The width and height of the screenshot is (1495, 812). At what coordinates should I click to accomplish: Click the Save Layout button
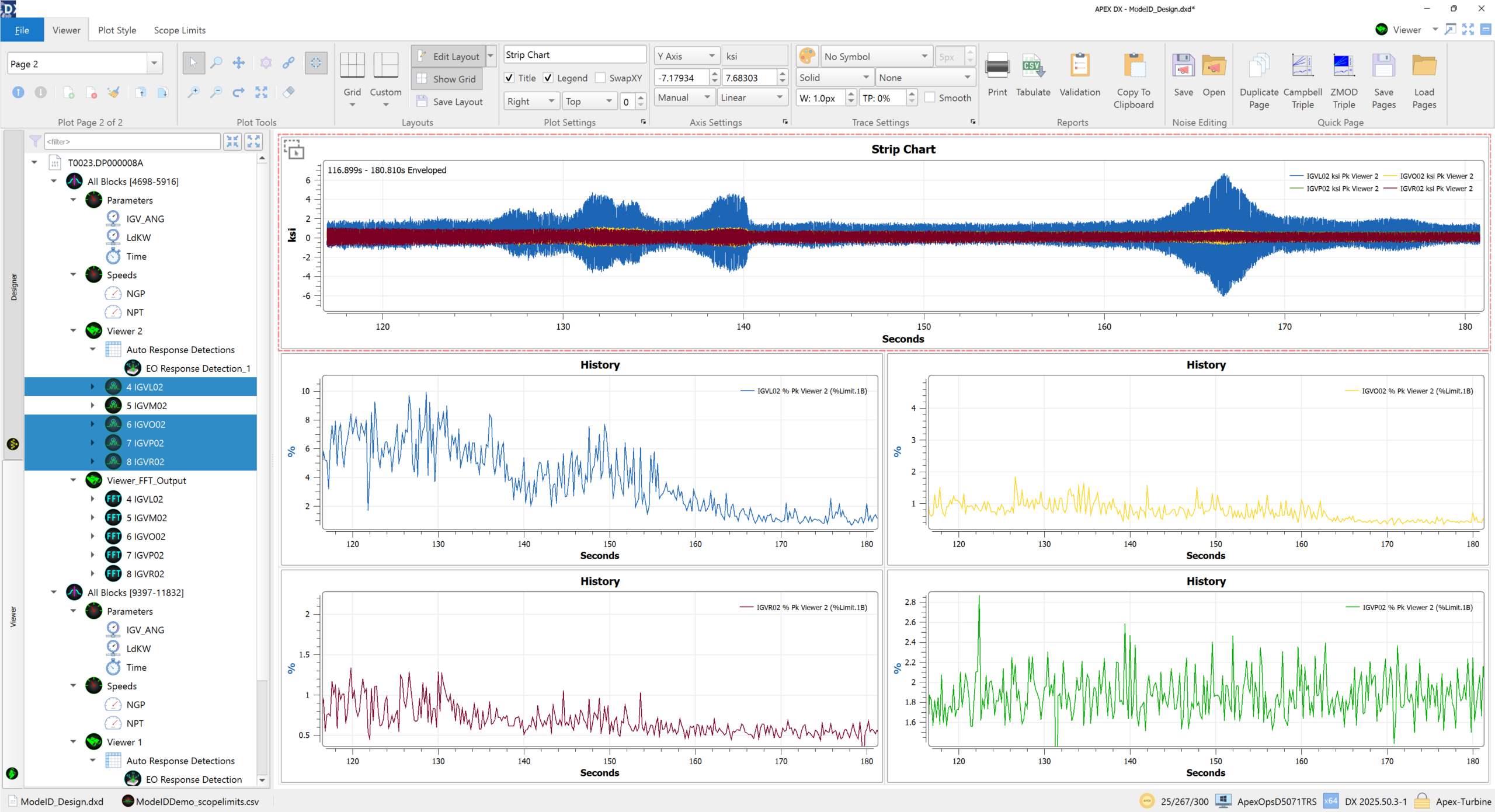coord(450,102)
